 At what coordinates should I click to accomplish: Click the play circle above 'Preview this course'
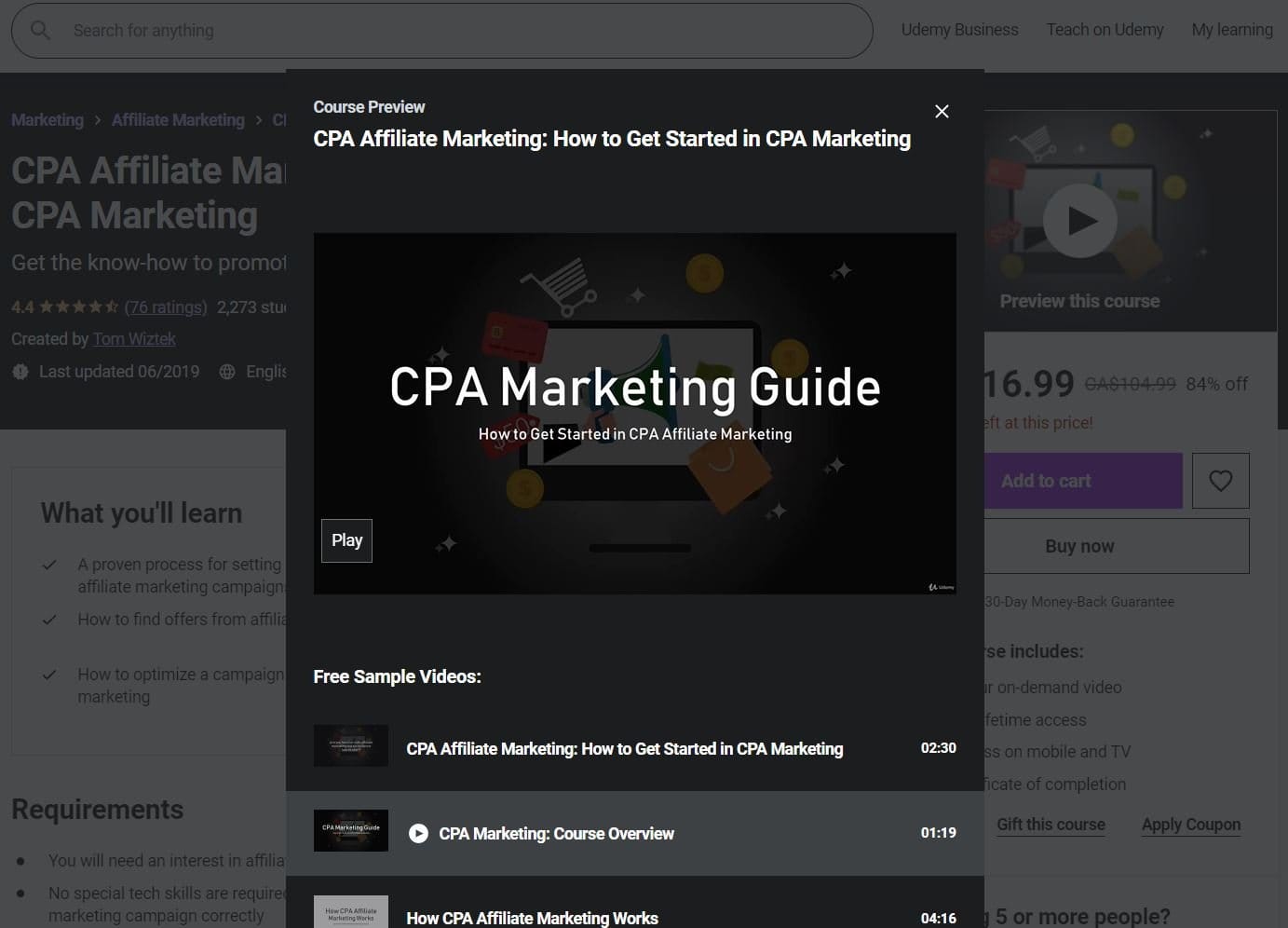(1079, 220)
